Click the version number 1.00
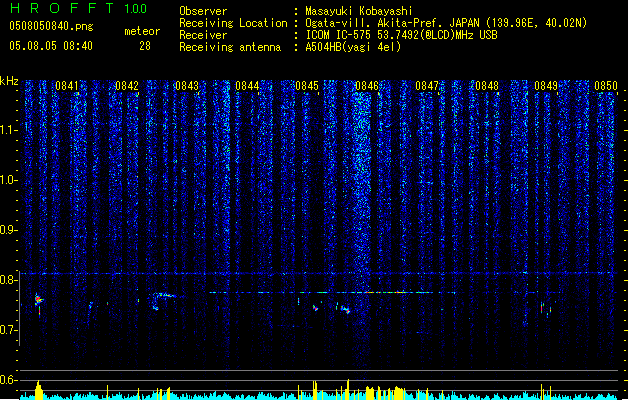The width and height of the screenshot is (629, 400). point(136,9)
